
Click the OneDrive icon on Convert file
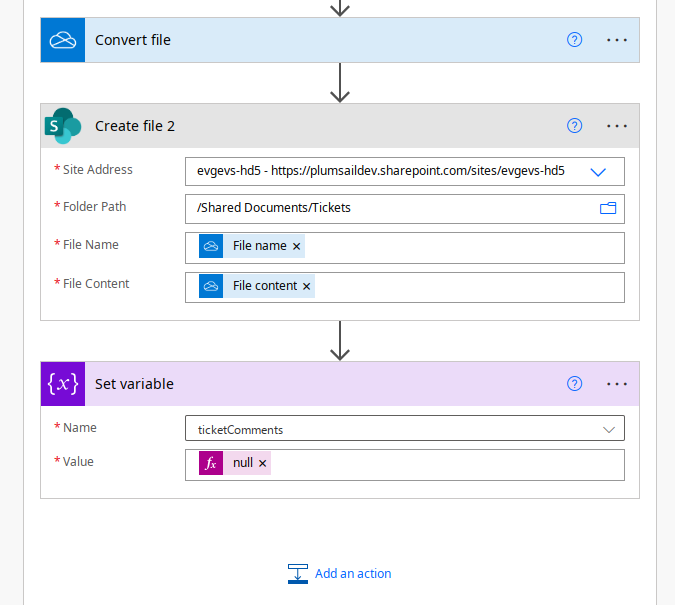(63, 40)
